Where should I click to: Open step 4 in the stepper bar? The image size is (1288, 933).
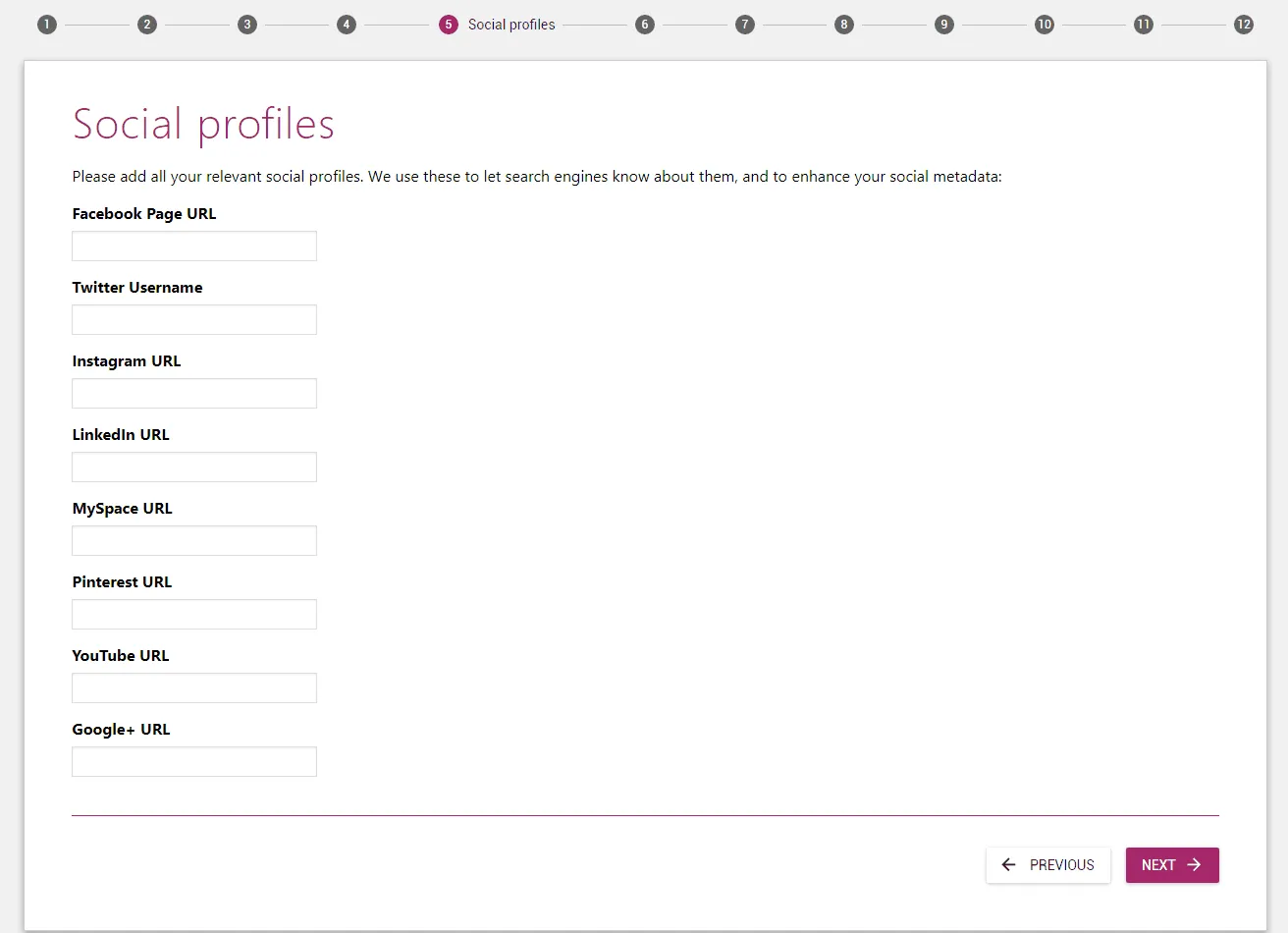tap(347, 24)
